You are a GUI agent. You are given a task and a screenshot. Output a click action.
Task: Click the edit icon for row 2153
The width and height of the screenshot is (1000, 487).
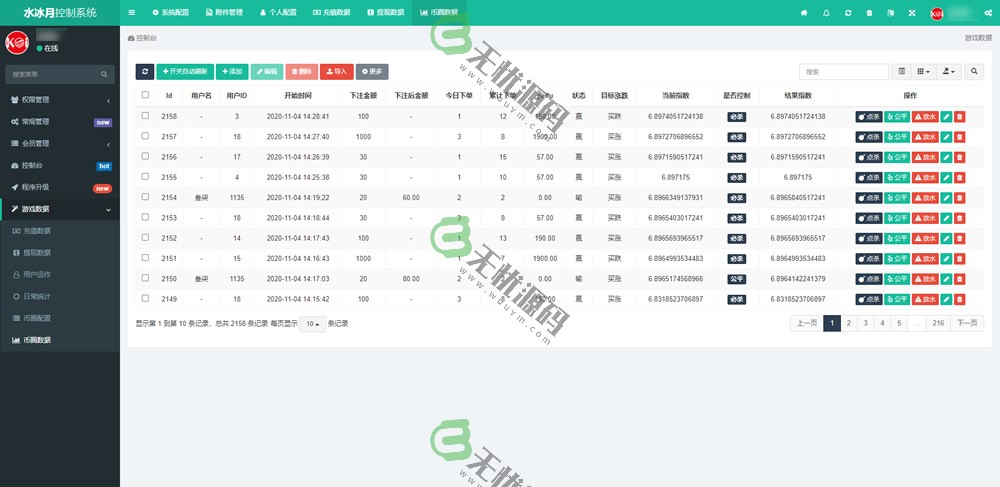click(946, 218)
